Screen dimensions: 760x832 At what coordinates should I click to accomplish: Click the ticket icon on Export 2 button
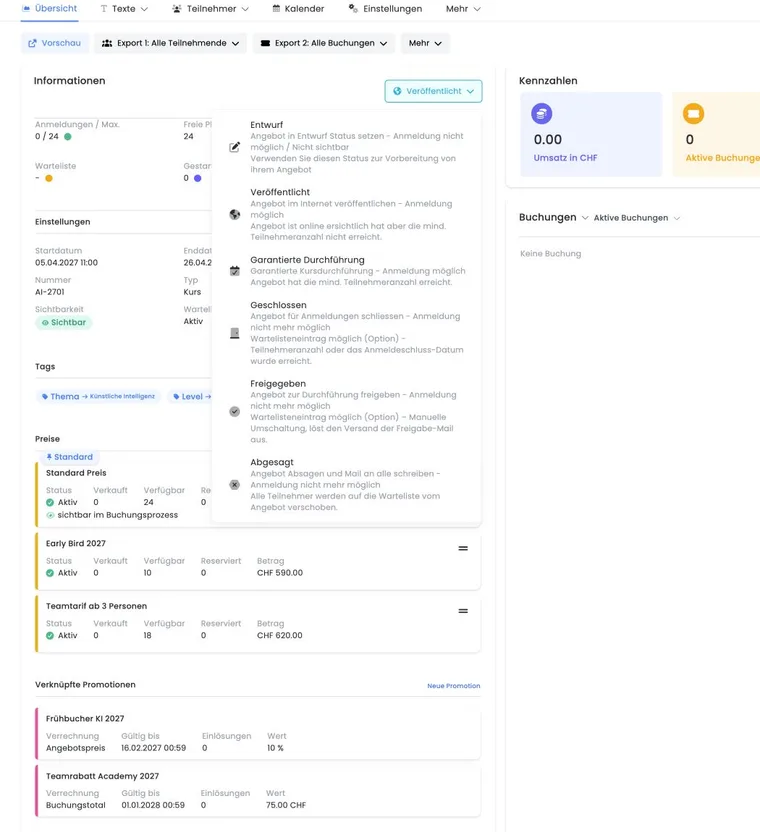click(265, 43)
